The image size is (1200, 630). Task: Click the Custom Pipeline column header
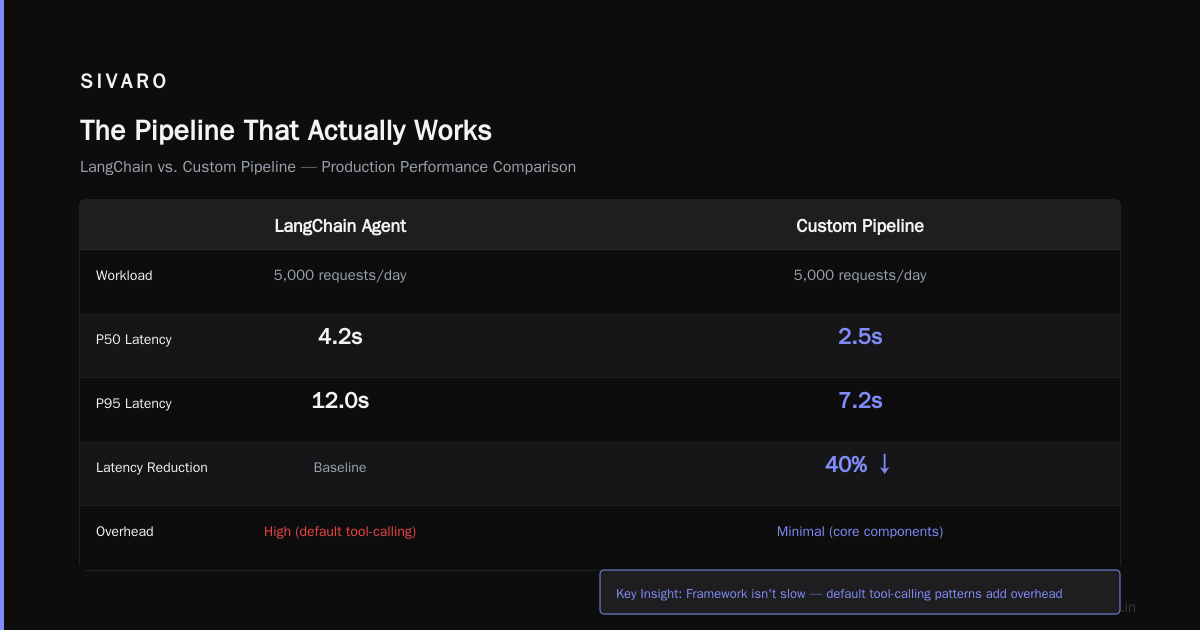pos(860,226)
